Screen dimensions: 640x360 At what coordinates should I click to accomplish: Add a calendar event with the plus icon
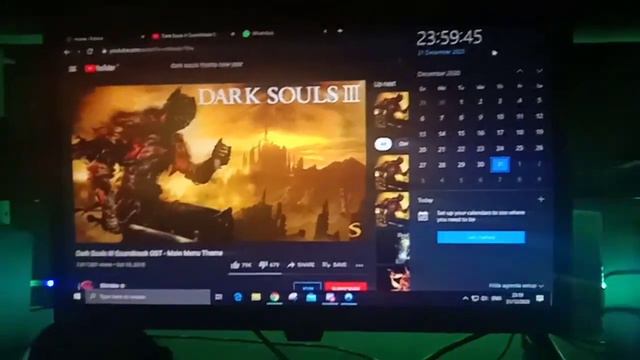(x=541, y=199)
